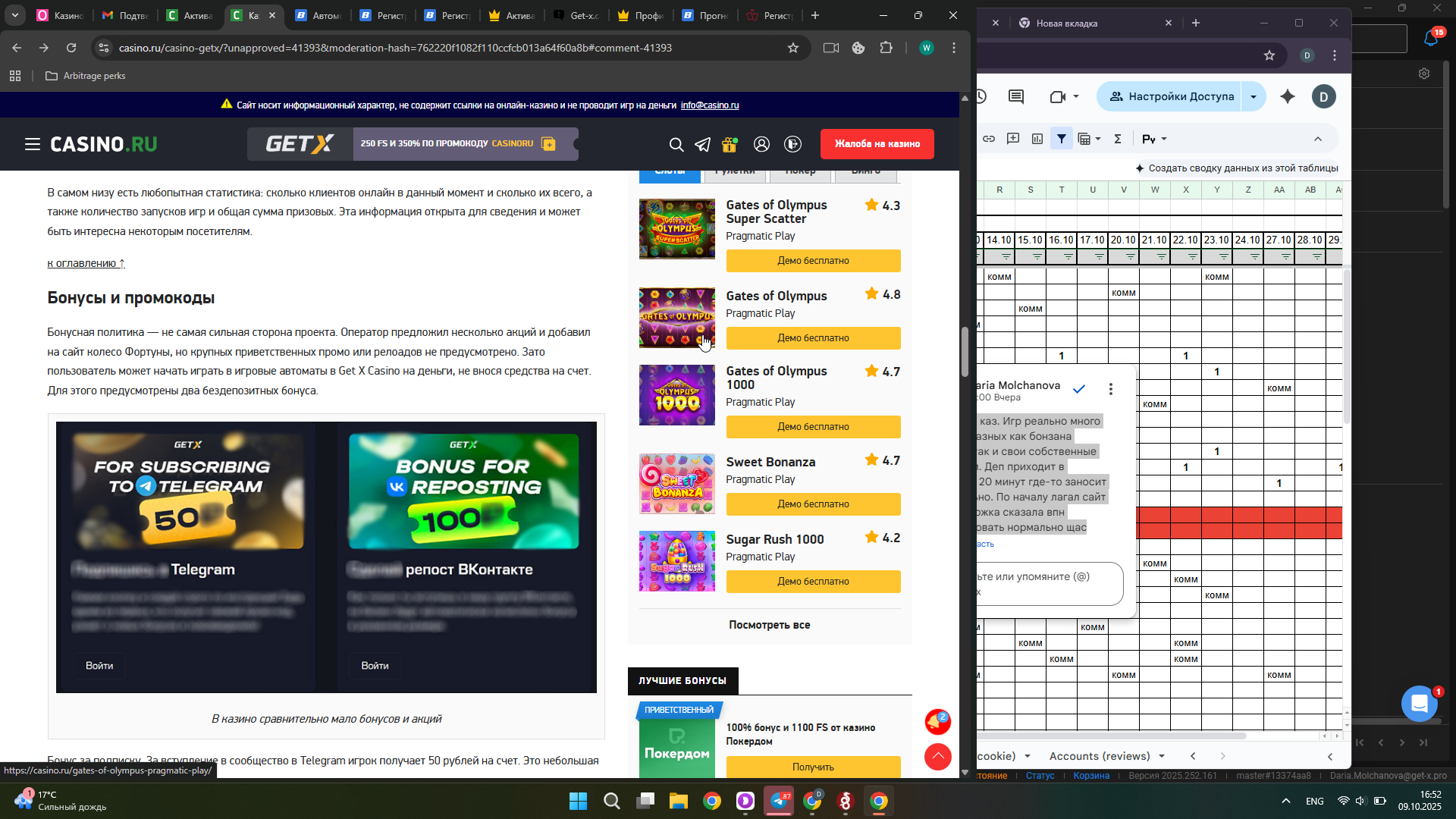Viewport: 1456px width, 819px height.
Task: Click the Sweet Bonanza game thumbnail
Action: click(676, 484)
